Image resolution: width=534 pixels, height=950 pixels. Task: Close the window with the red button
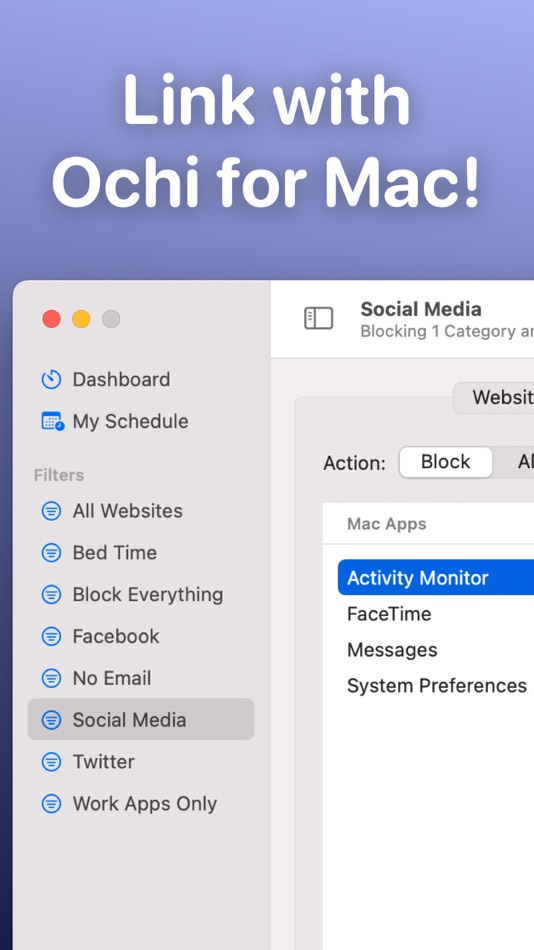pos(52,319)
